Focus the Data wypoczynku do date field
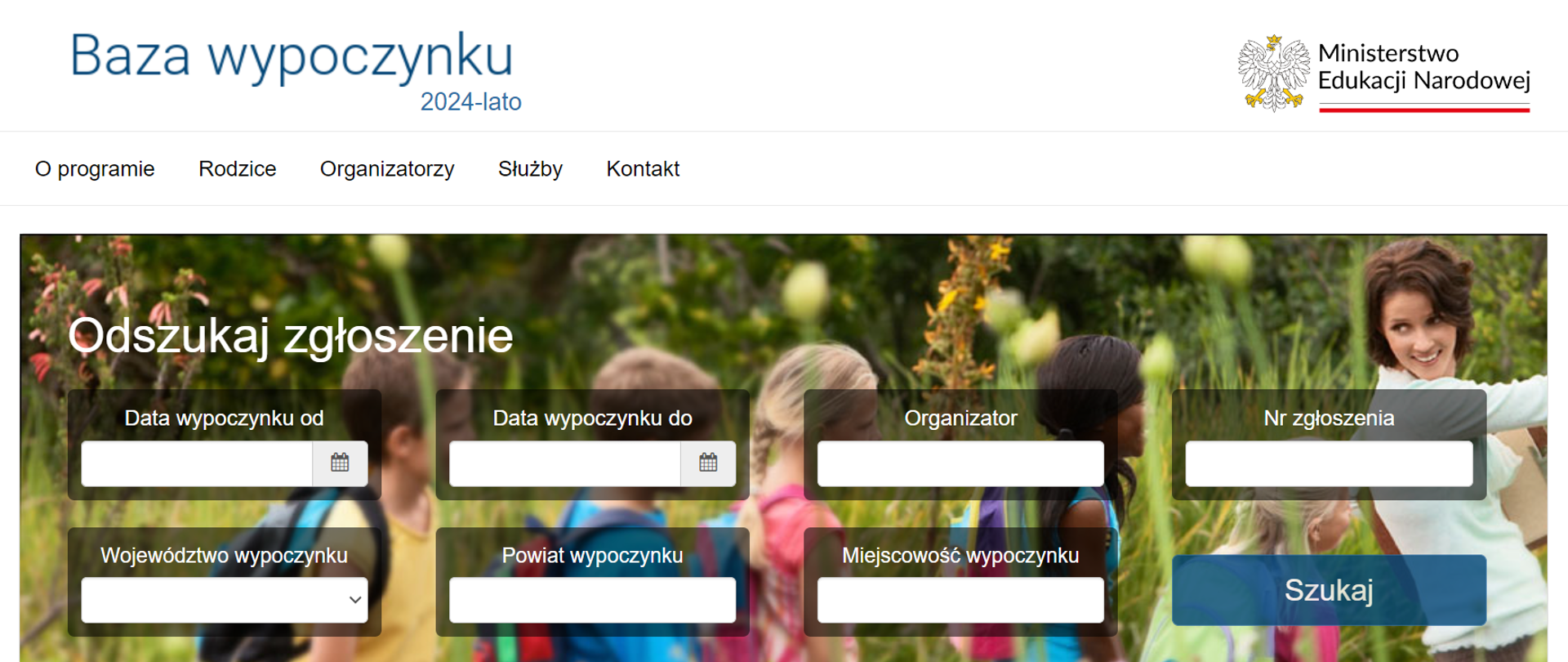This screenshot has width=1568, height=662. [x=565, y=463]
